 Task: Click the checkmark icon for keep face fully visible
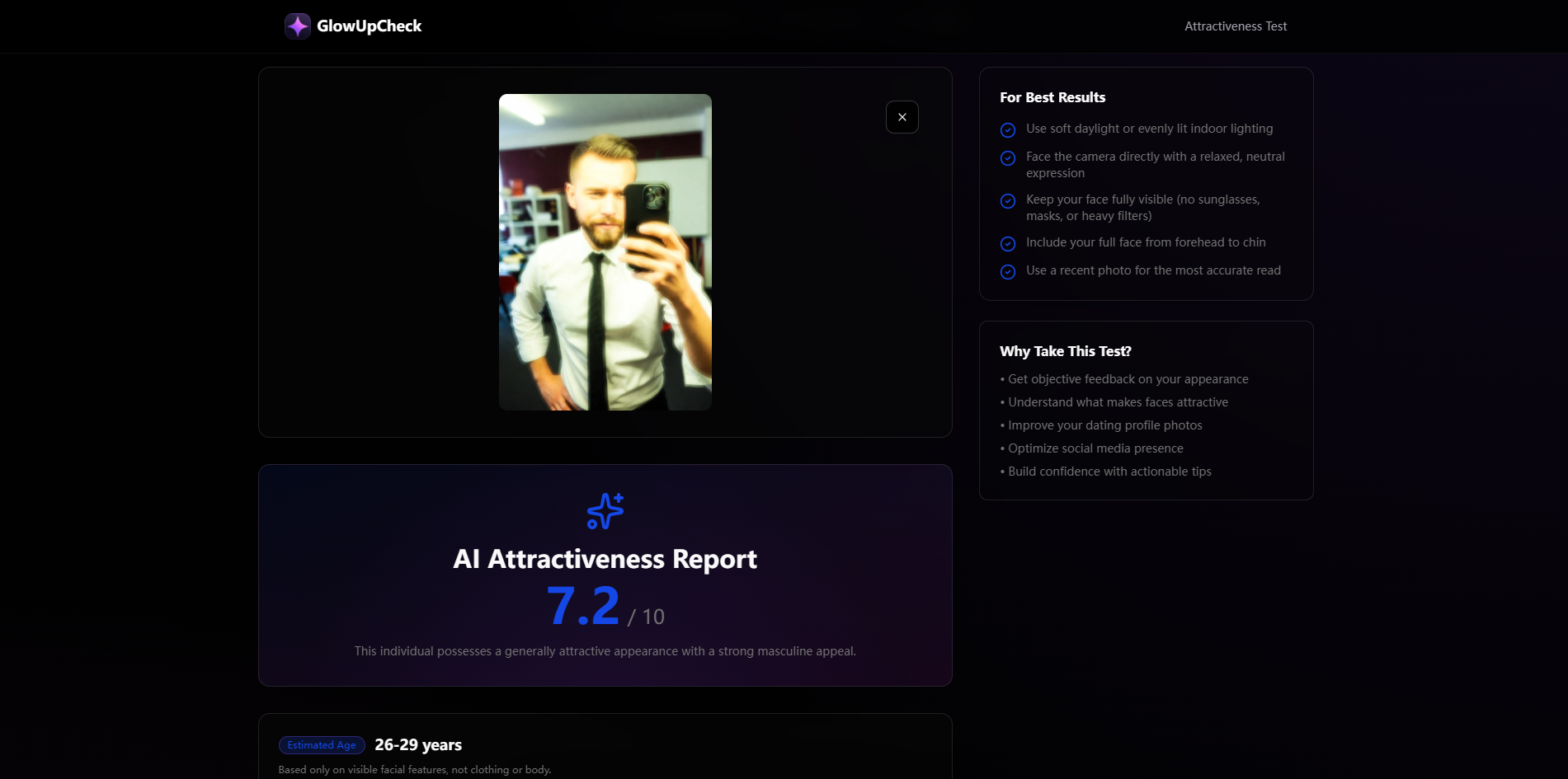tap(1008, 201)
